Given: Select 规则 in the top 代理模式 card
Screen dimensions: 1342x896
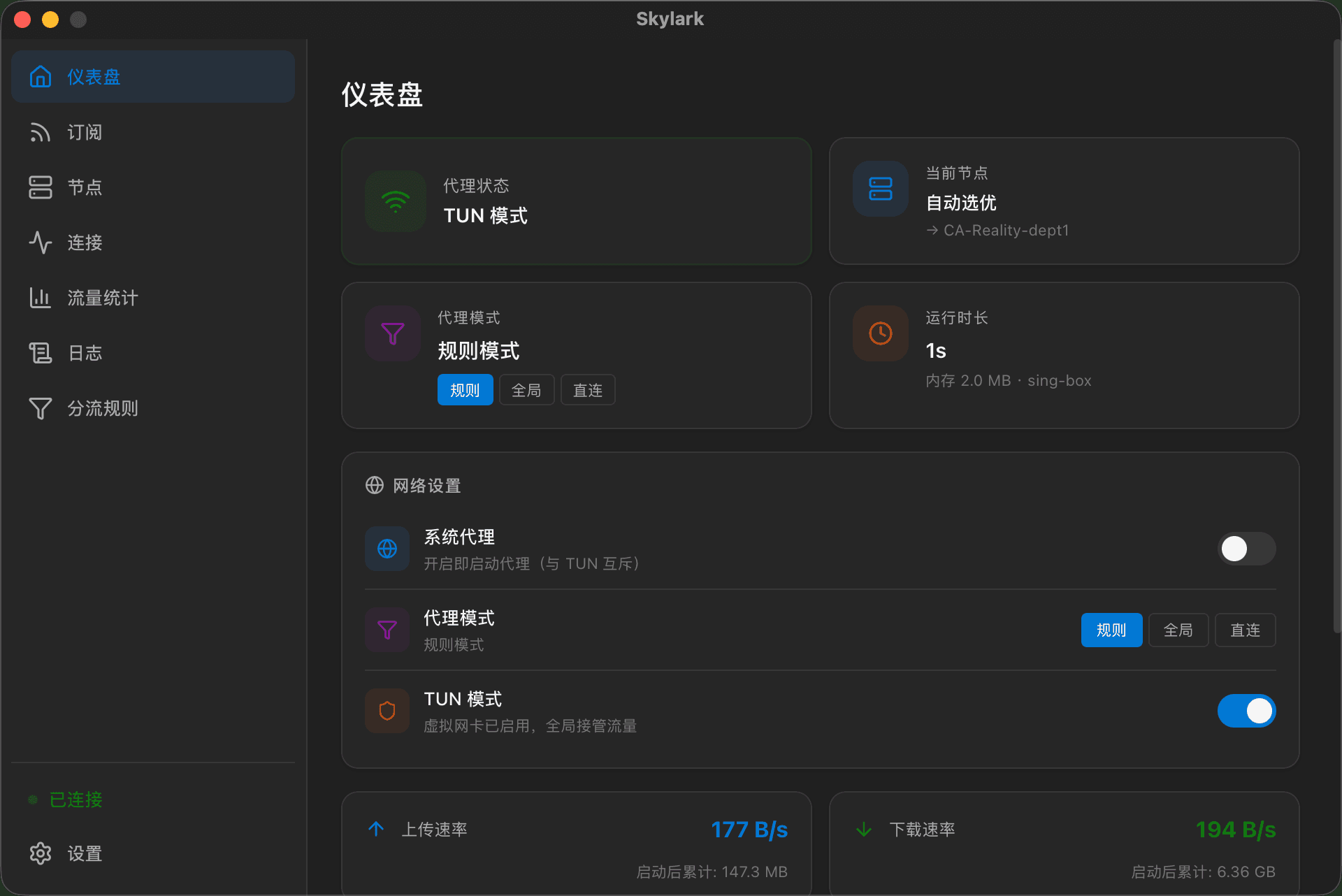Looking at the screenshot, I should (466, 390).
